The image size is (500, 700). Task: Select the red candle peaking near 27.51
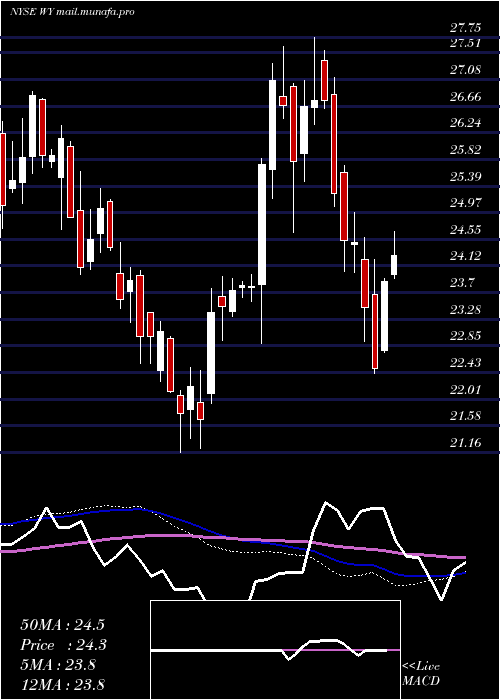point(325,80)
